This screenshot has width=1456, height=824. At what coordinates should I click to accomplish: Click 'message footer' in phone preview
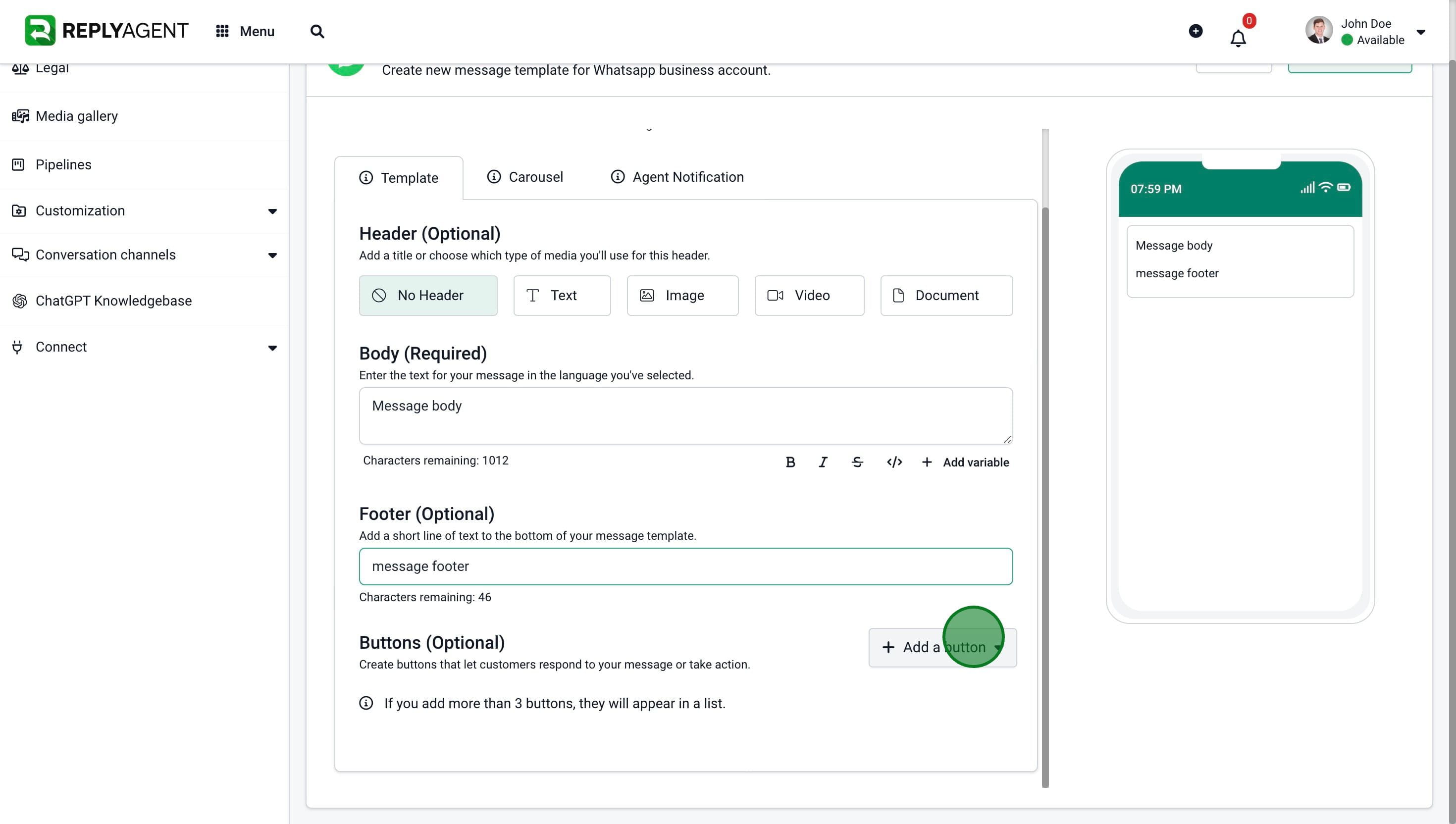pos(1177,273)
